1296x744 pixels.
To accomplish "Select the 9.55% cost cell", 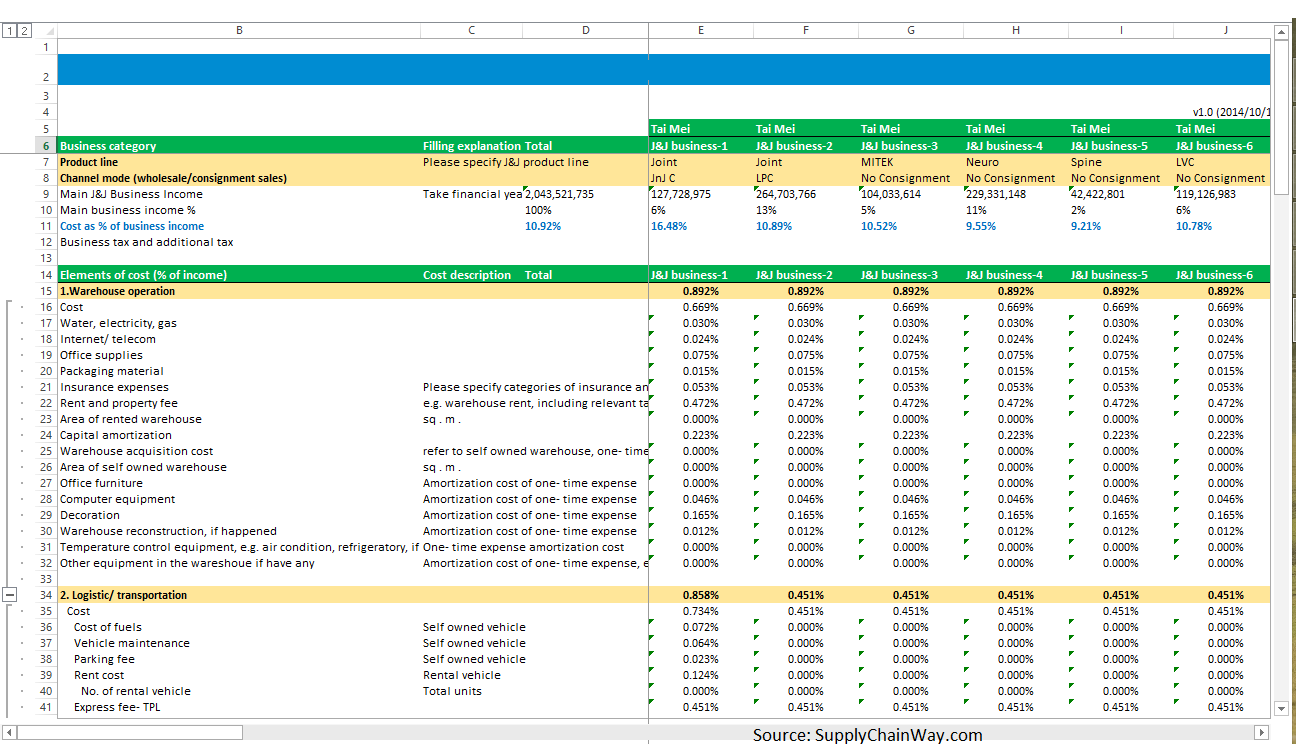I will tap(1016, 226).
